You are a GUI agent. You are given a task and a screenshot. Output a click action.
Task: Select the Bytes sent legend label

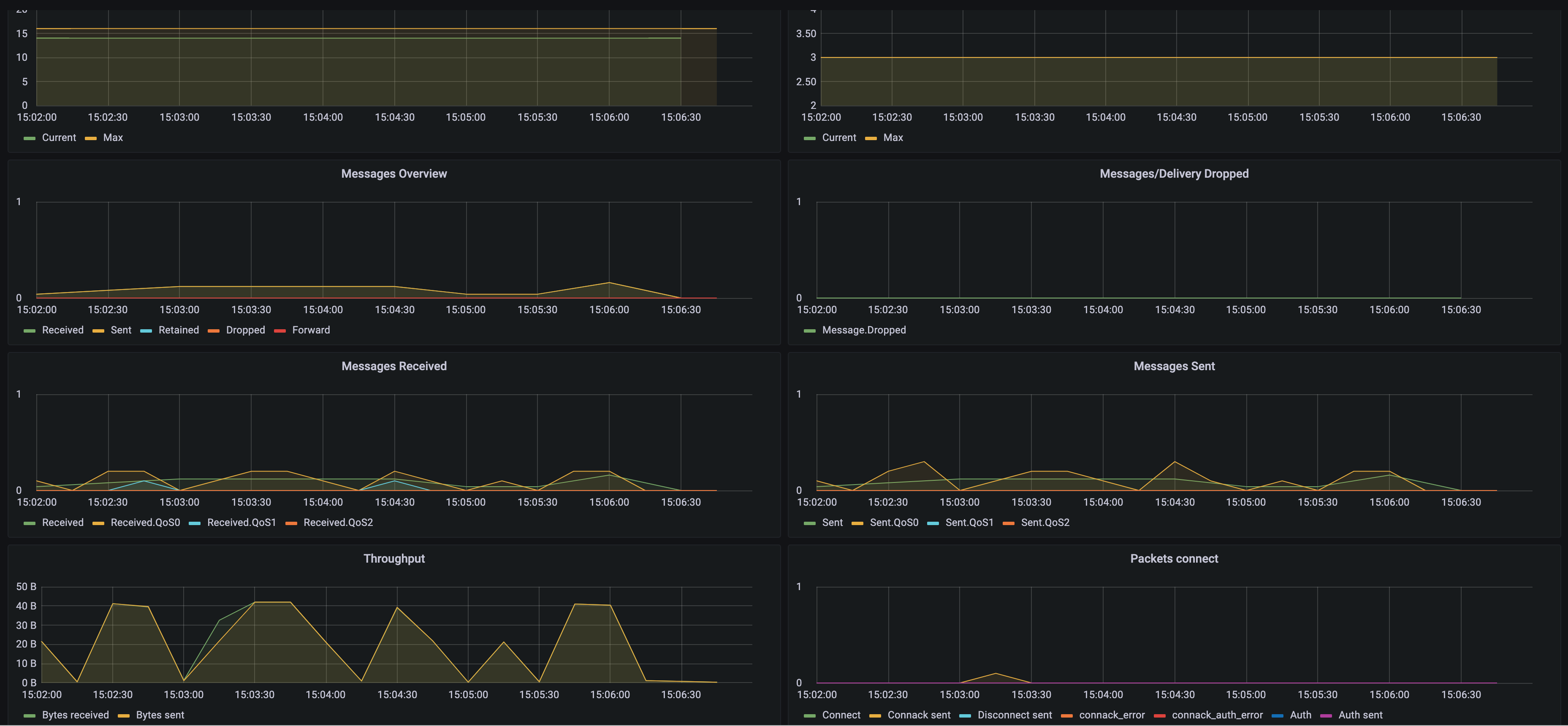click(x=160, y=715)
